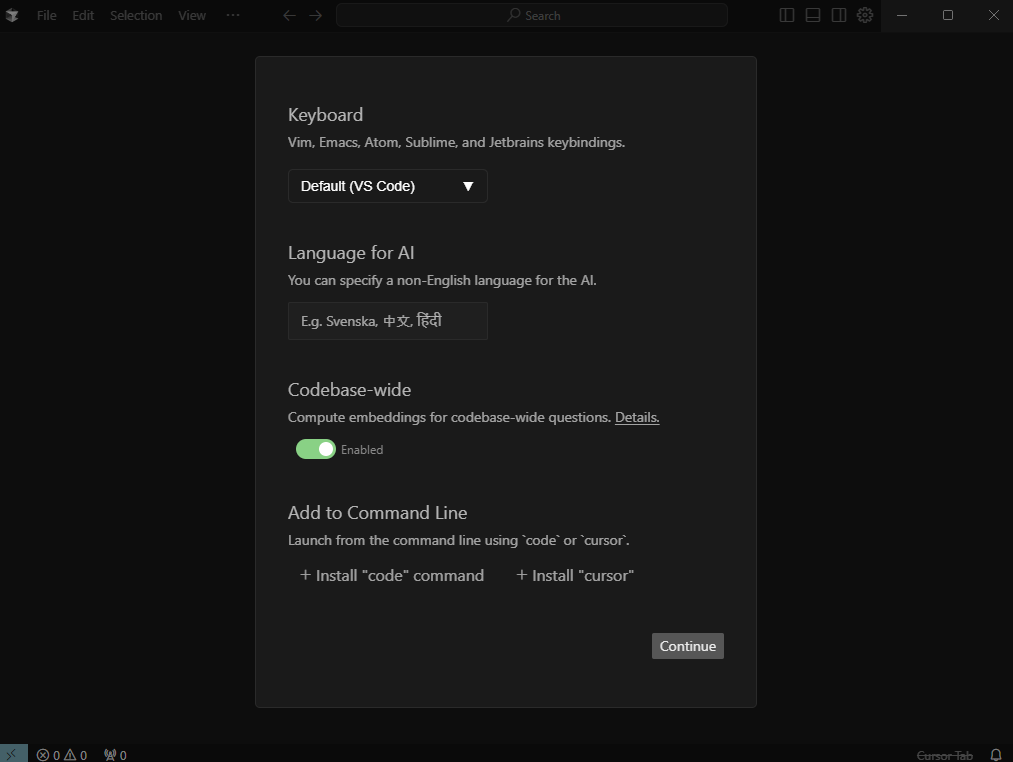
Task: Go back with the left arrow
Action: 289,15
